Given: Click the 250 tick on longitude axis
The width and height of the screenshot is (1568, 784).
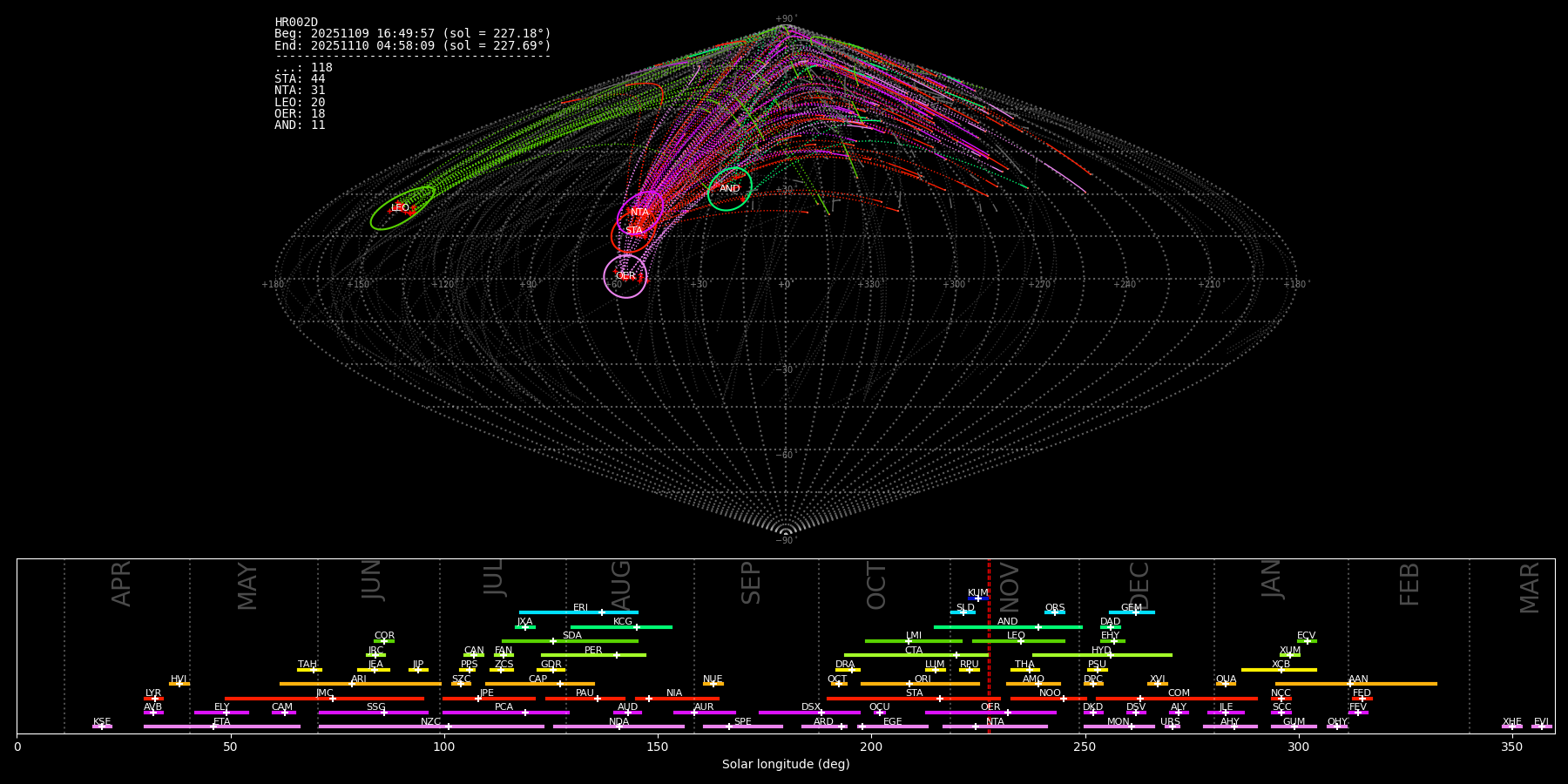Looking at the screenshot, I should pos(1085,747).
